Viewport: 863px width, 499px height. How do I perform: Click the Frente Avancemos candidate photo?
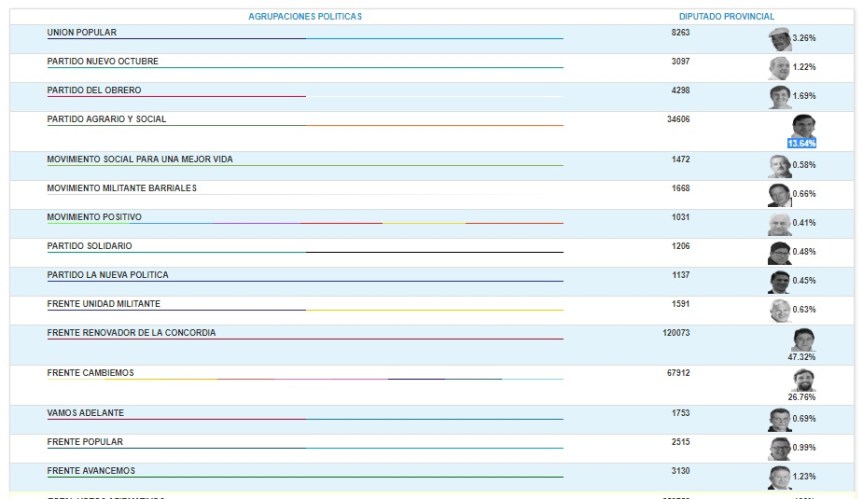[779, 477]
